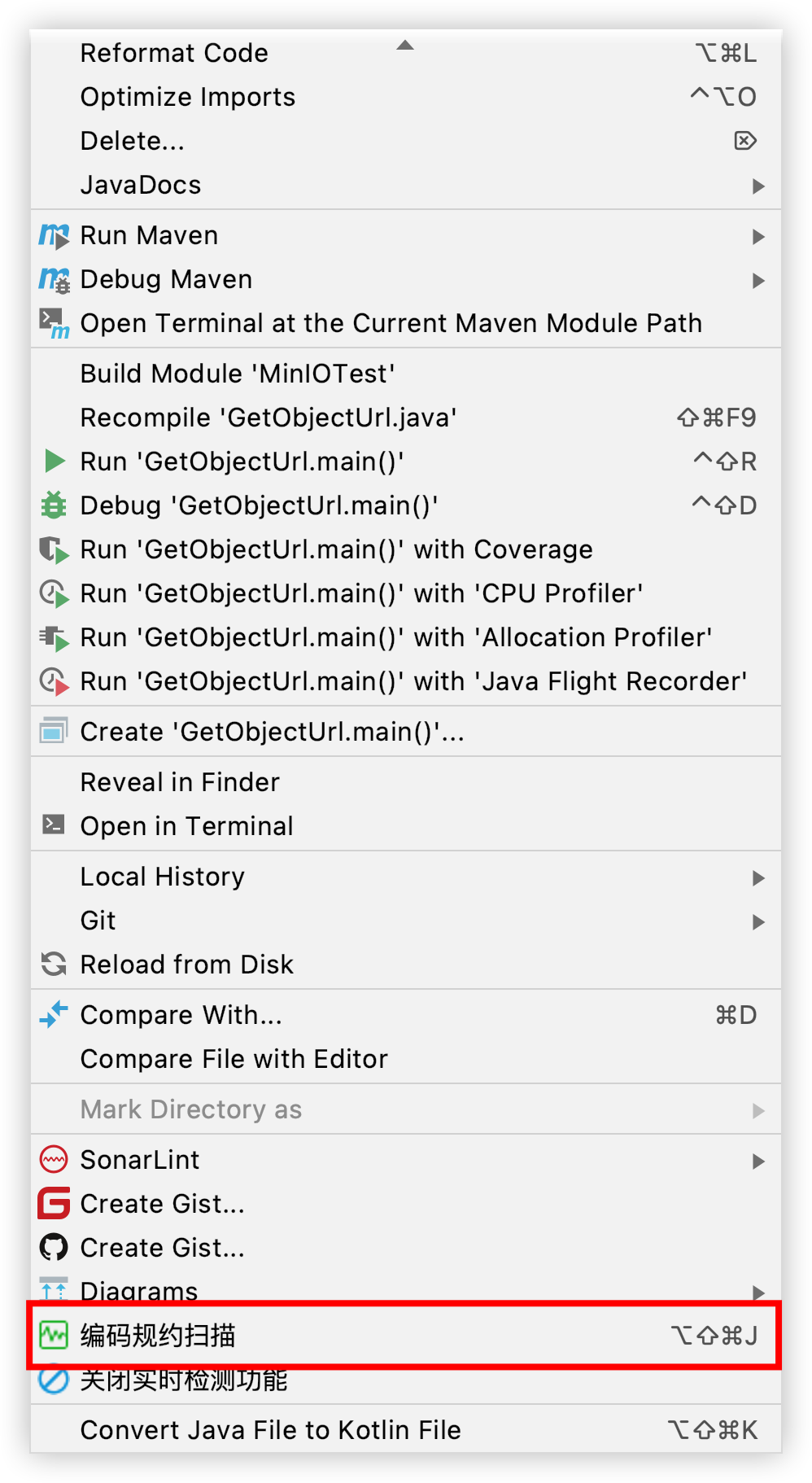Choose Optimize Imports from the menu
This screenshot has height=1483, width=812.
pyautogui.click(x=188, y=98)
